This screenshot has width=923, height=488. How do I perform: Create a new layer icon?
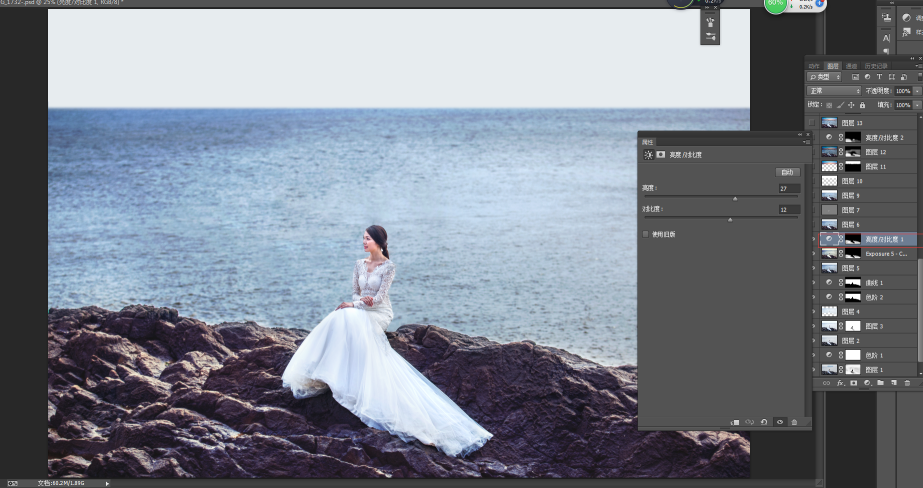894,383
